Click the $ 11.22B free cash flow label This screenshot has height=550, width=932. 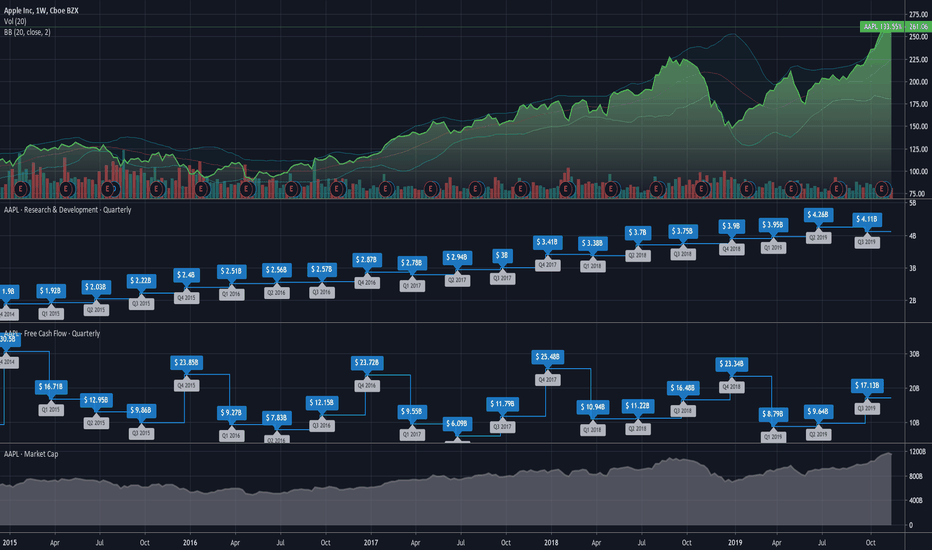point(638,406)
